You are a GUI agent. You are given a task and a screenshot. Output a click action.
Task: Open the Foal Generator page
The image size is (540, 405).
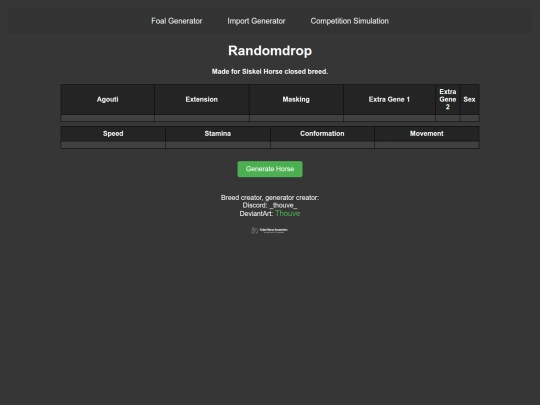[177, 21]
